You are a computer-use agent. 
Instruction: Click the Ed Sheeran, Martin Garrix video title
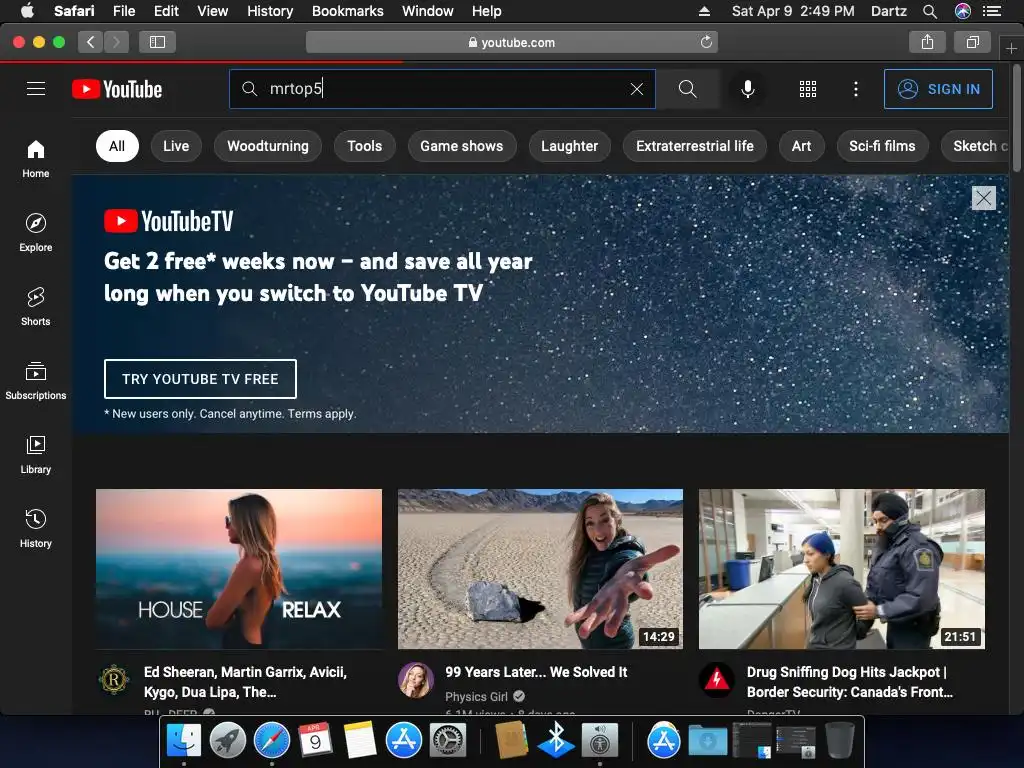pos(246,682)
